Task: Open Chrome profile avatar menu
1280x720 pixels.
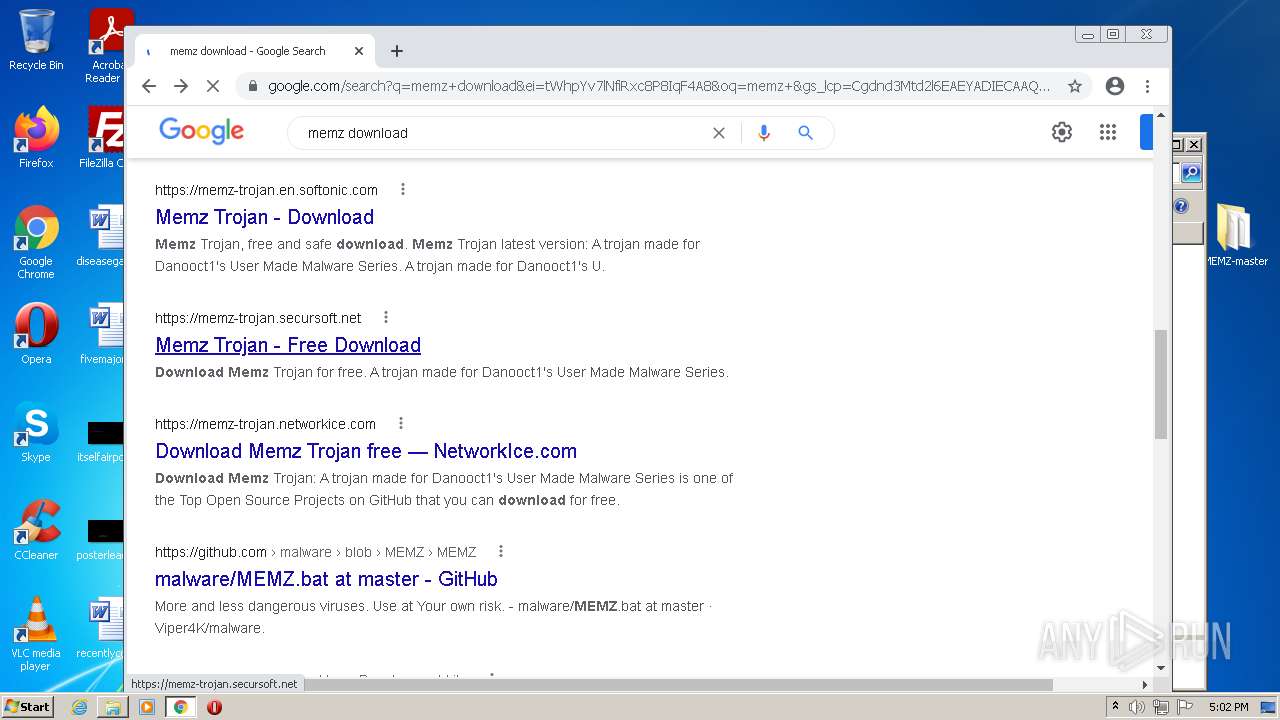Action: pyautogui.click(x=1115, y=86)
